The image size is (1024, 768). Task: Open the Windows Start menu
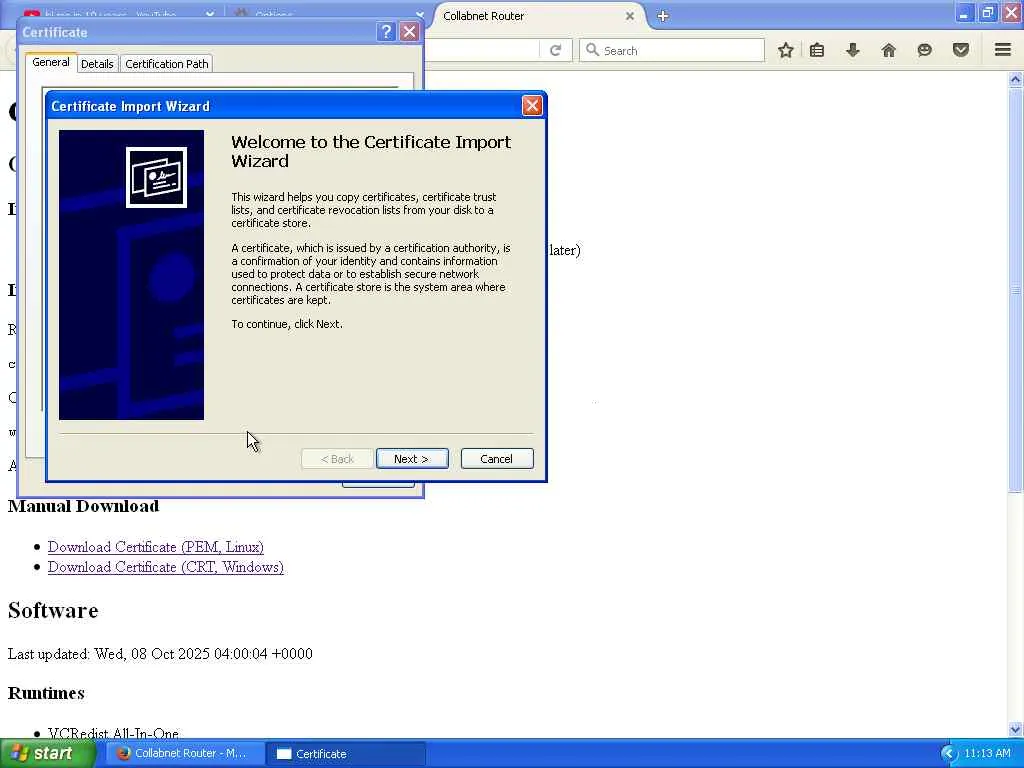click(48, 754)
